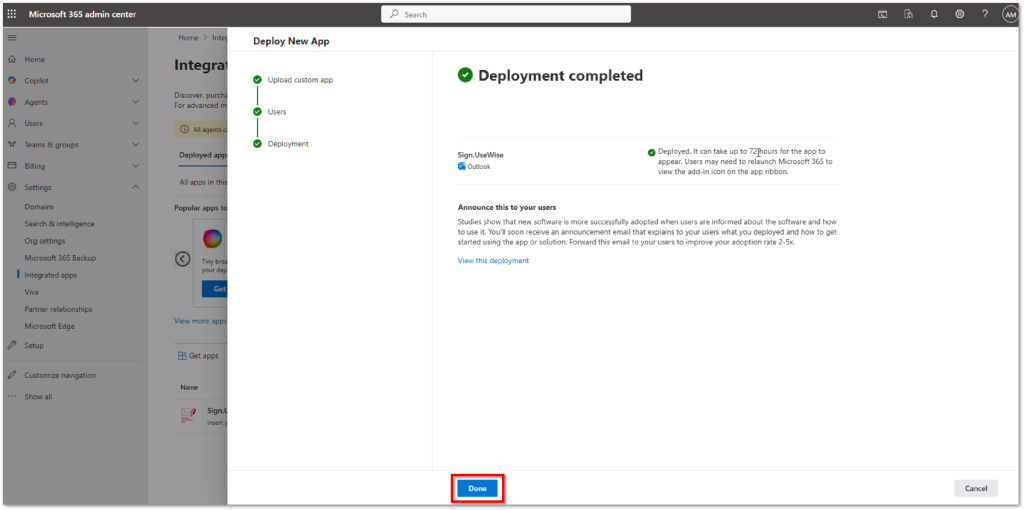This screenshot has width=1024, height=510.
Task: Click the previous arrow in popular apps carousel
Action: coord(183,259)
